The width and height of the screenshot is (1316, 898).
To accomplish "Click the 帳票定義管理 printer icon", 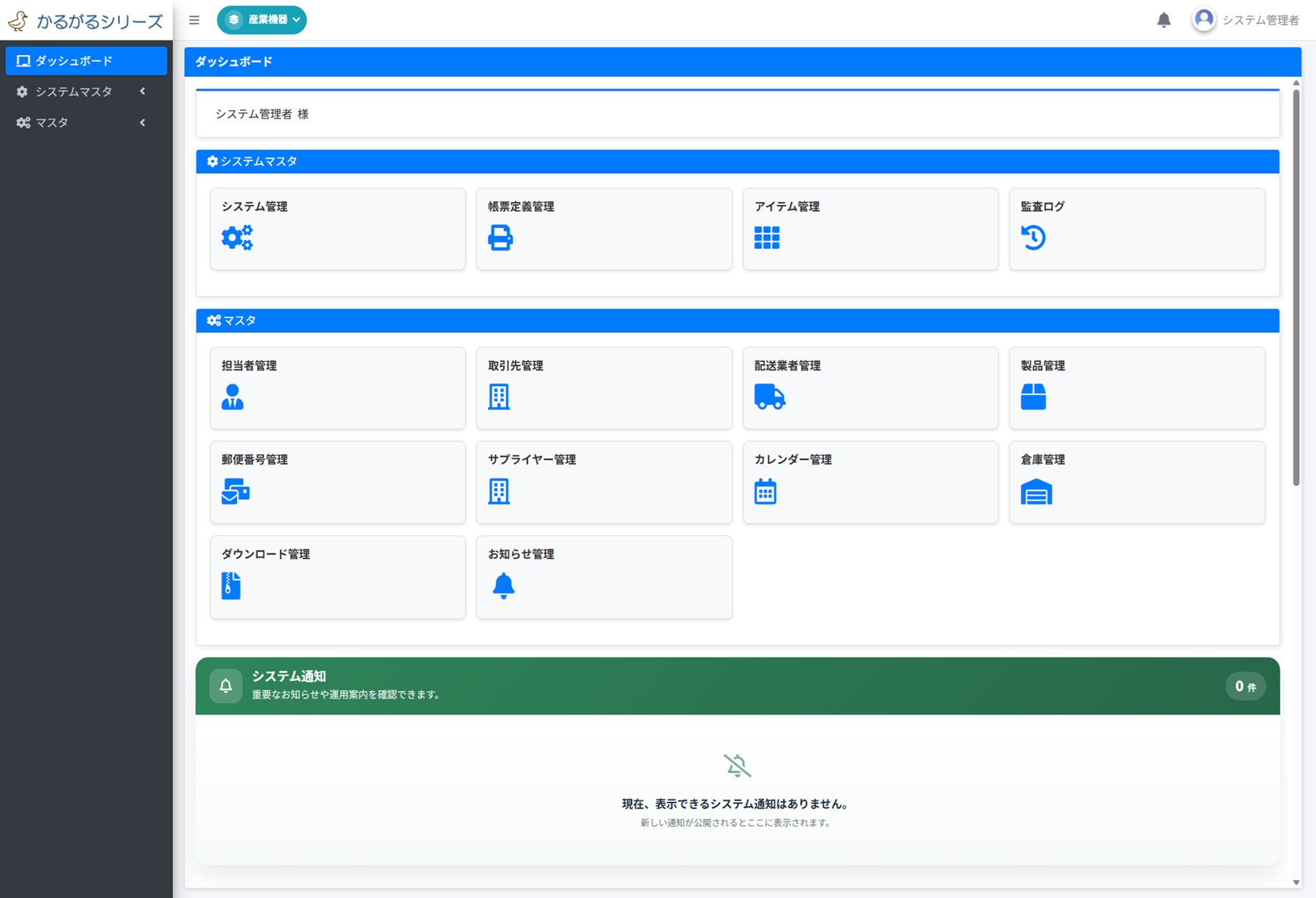I will point(500,238).
